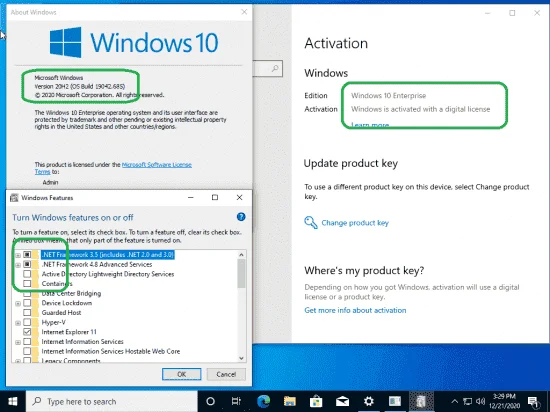Expand Device Lockdown tree node
Screen dimensions: 550x412
(x=18, y=303)
